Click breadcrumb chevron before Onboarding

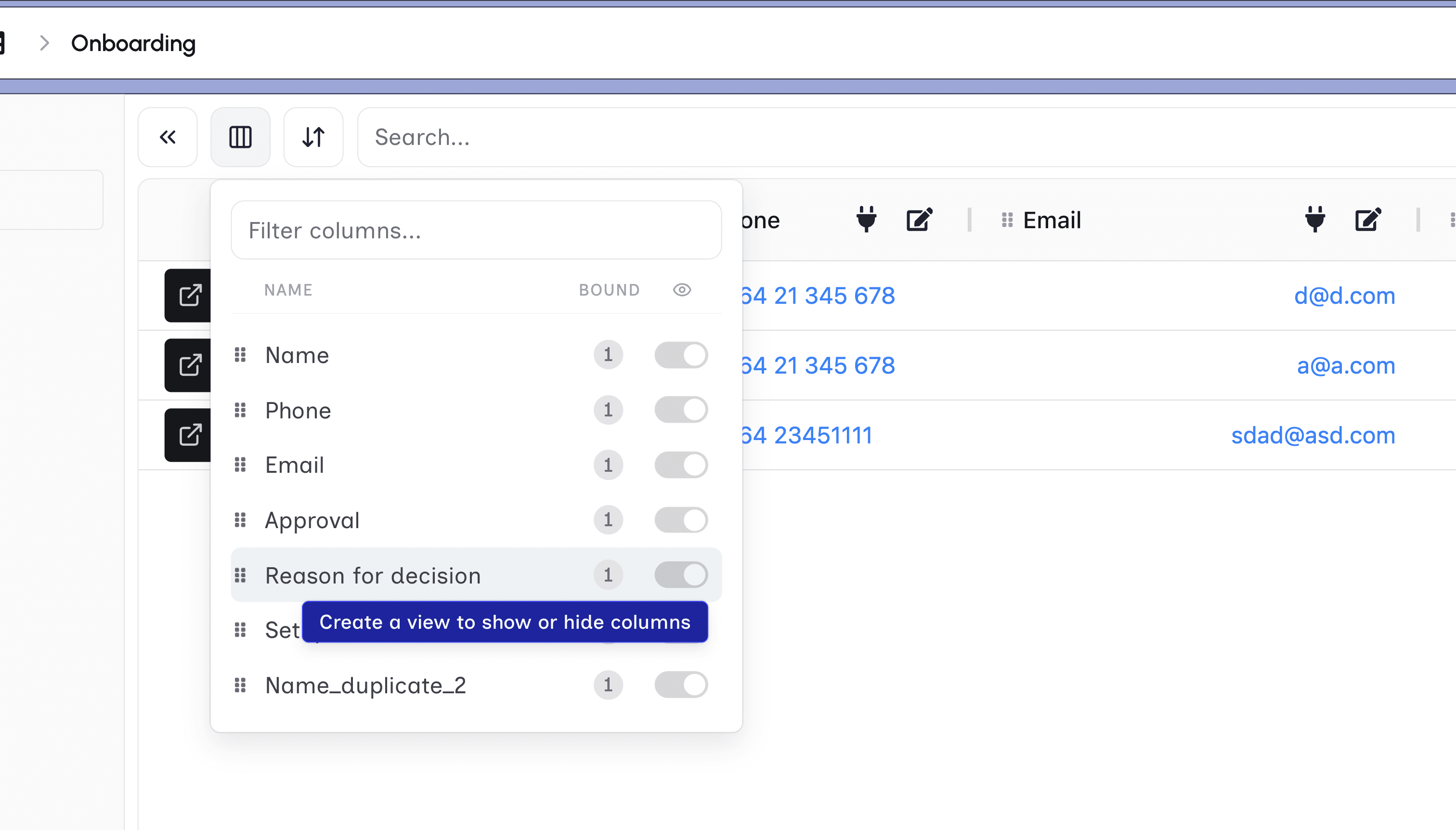coord(44,43)
